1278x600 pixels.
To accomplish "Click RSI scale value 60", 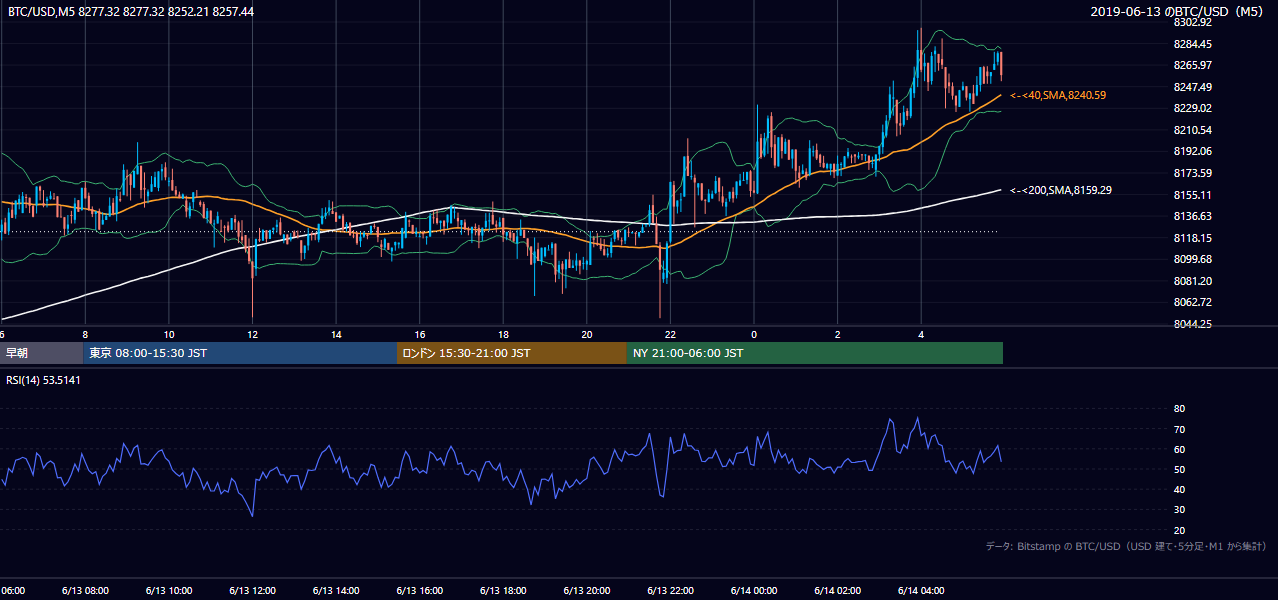I will tap(1179, 449).
